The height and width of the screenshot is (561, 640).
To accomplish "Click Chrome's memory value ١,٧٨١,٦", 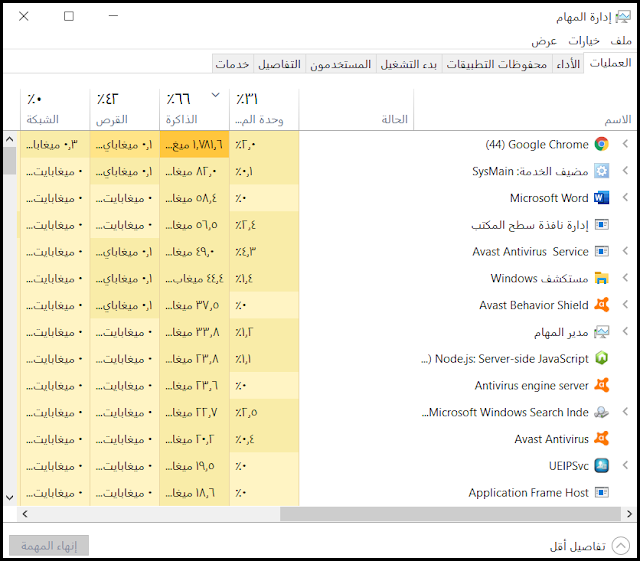I will tap(194, 145).
